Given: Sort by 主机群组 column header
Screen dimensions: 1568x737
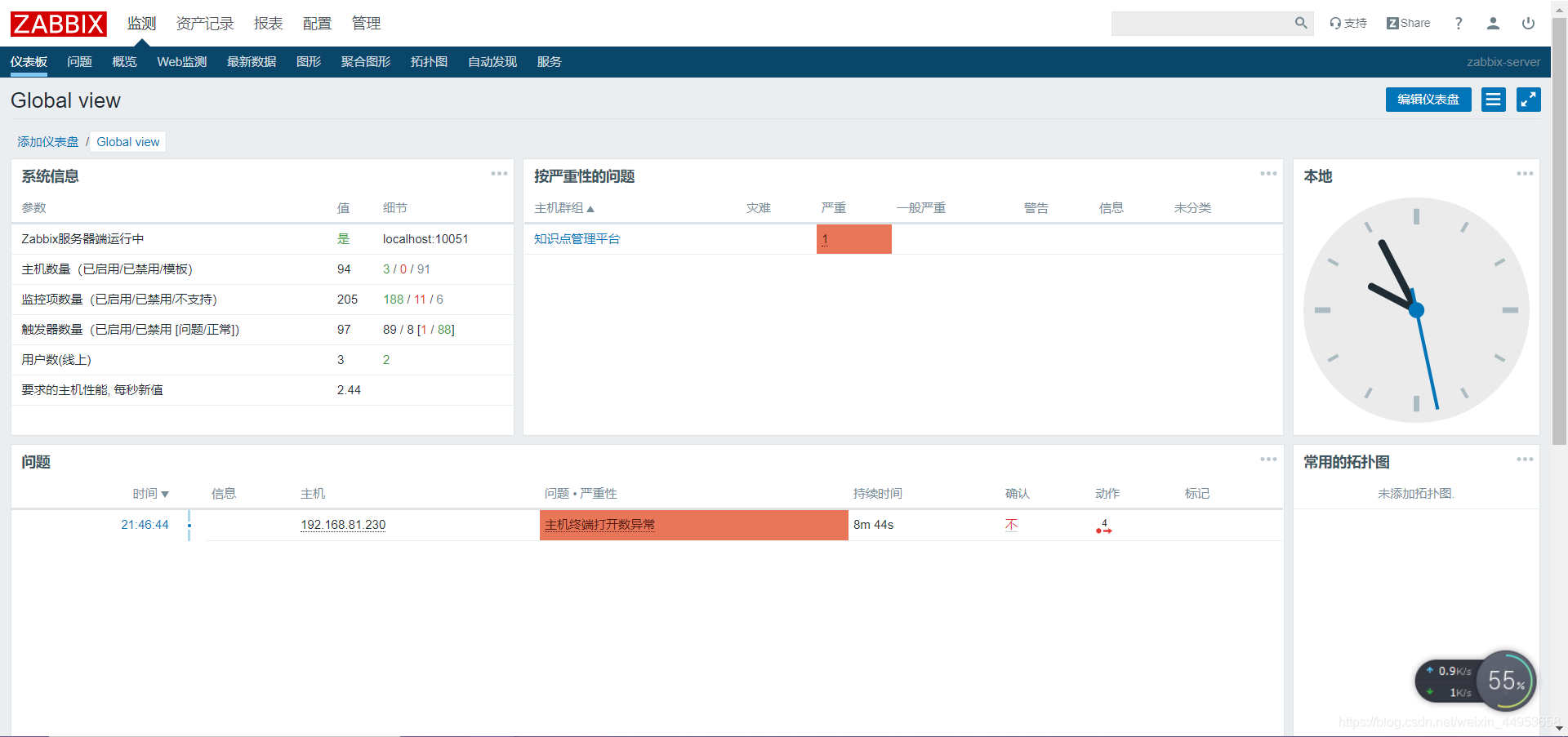Looking at the screenshot, I should coord(563,208).
